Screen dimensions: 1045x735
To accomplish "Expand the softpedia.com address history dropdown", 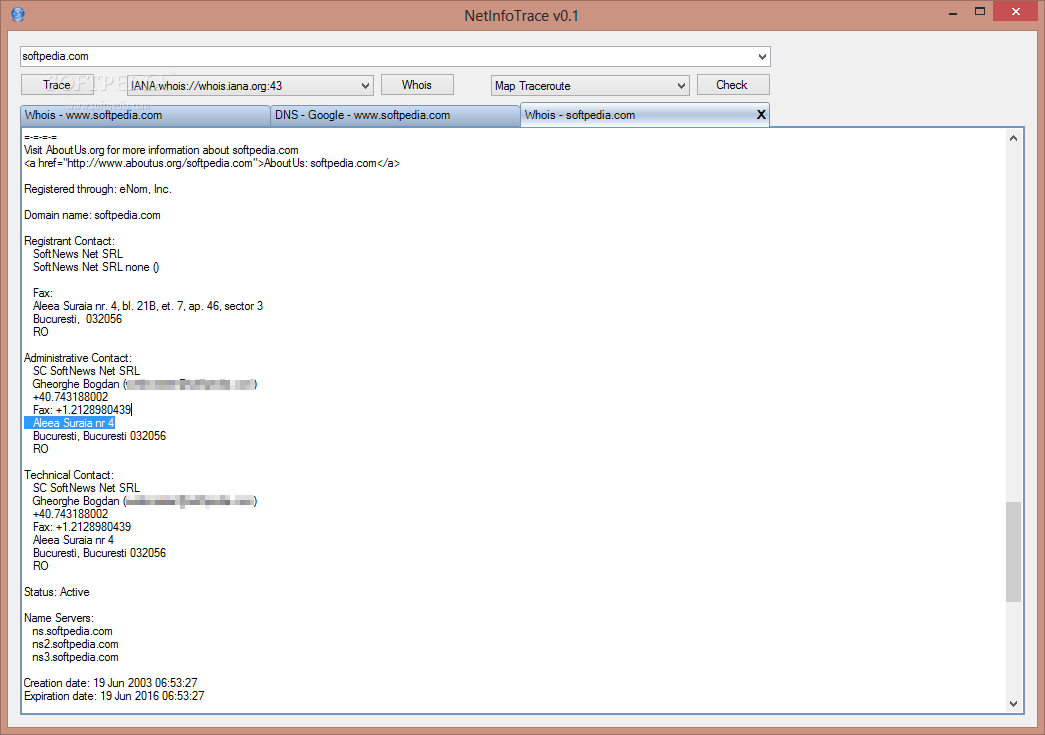I will point(762,57).
